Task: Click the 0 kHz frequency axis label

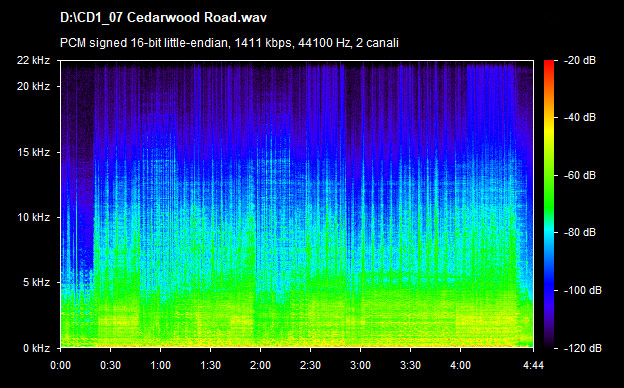Action: point(36,348)
